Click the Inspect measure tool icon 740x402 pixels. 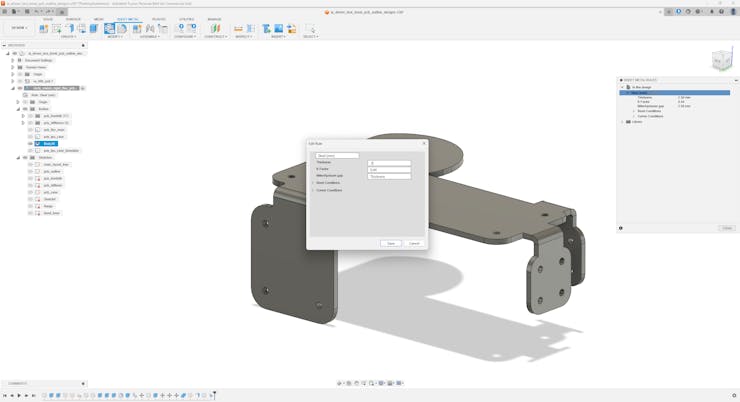[x=238, y=29]
